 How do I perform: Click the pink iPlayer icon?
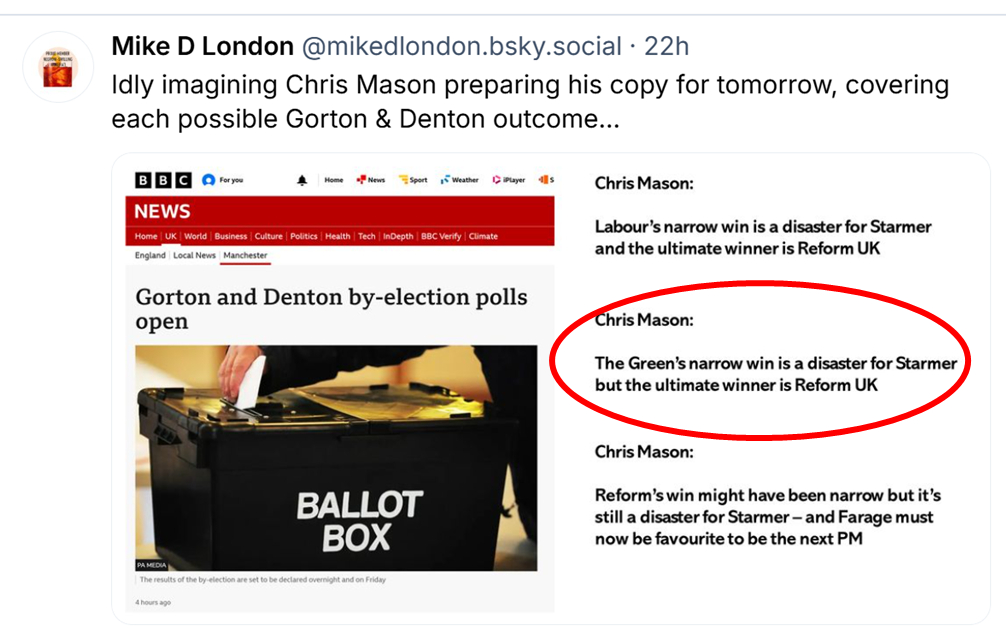coord(496,180)
